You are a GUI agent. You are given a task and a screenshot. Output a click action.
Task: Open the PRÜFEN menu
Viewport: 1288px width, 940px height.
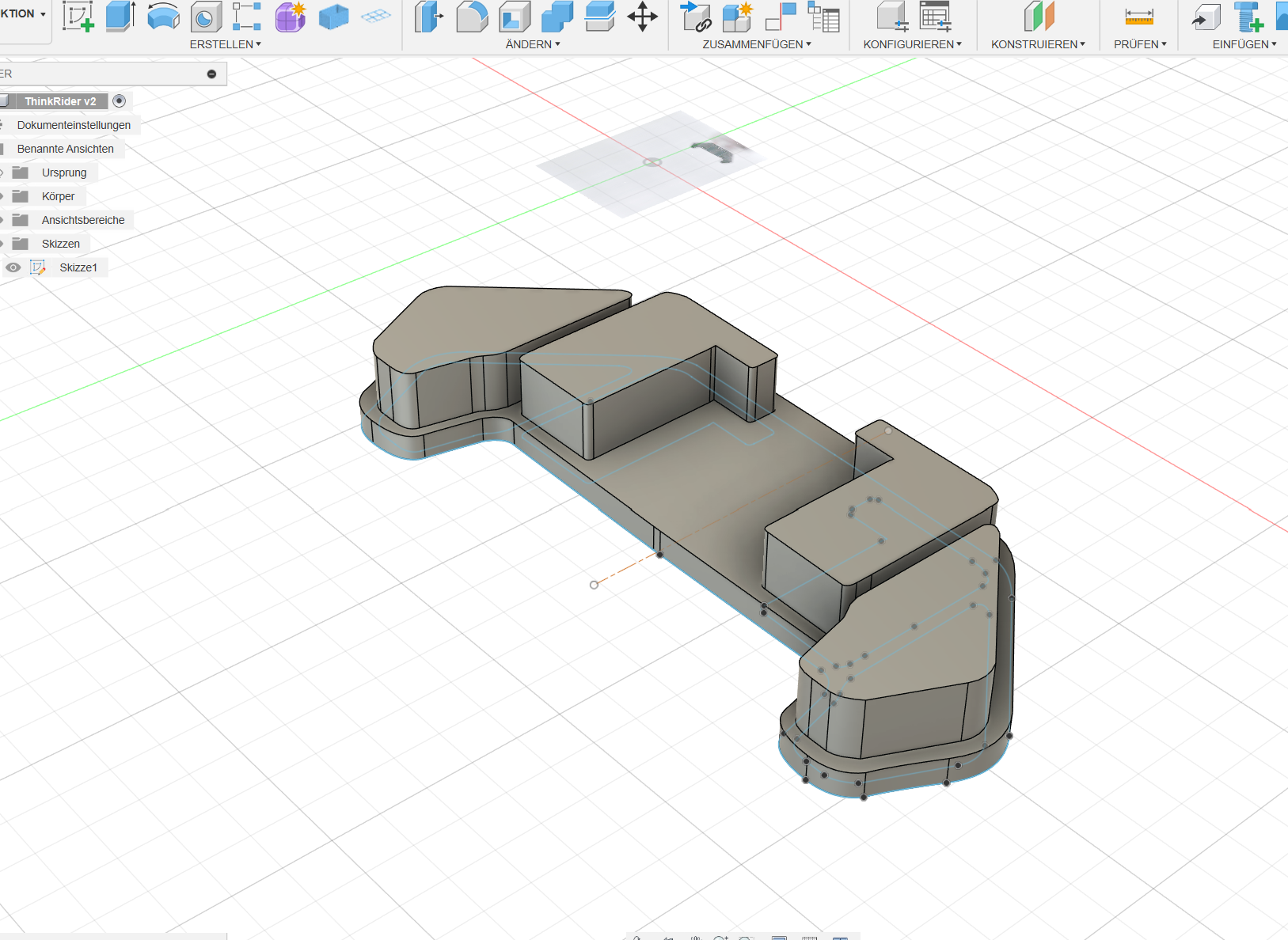(1140, 44)
